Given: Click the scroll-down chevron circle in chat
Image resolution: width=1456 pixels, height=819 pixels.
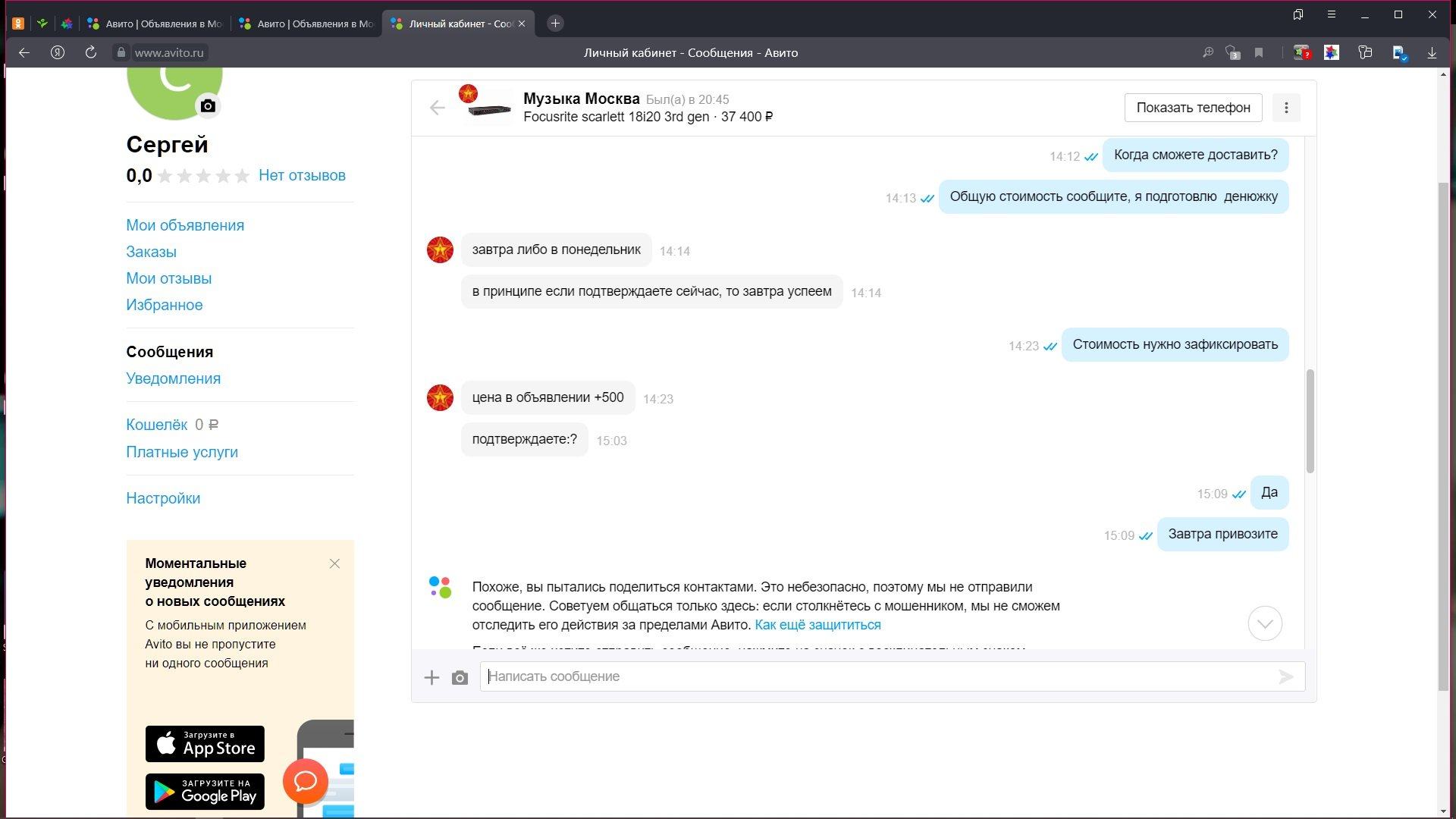Looking at the screenshot, I should (1265, 623).
